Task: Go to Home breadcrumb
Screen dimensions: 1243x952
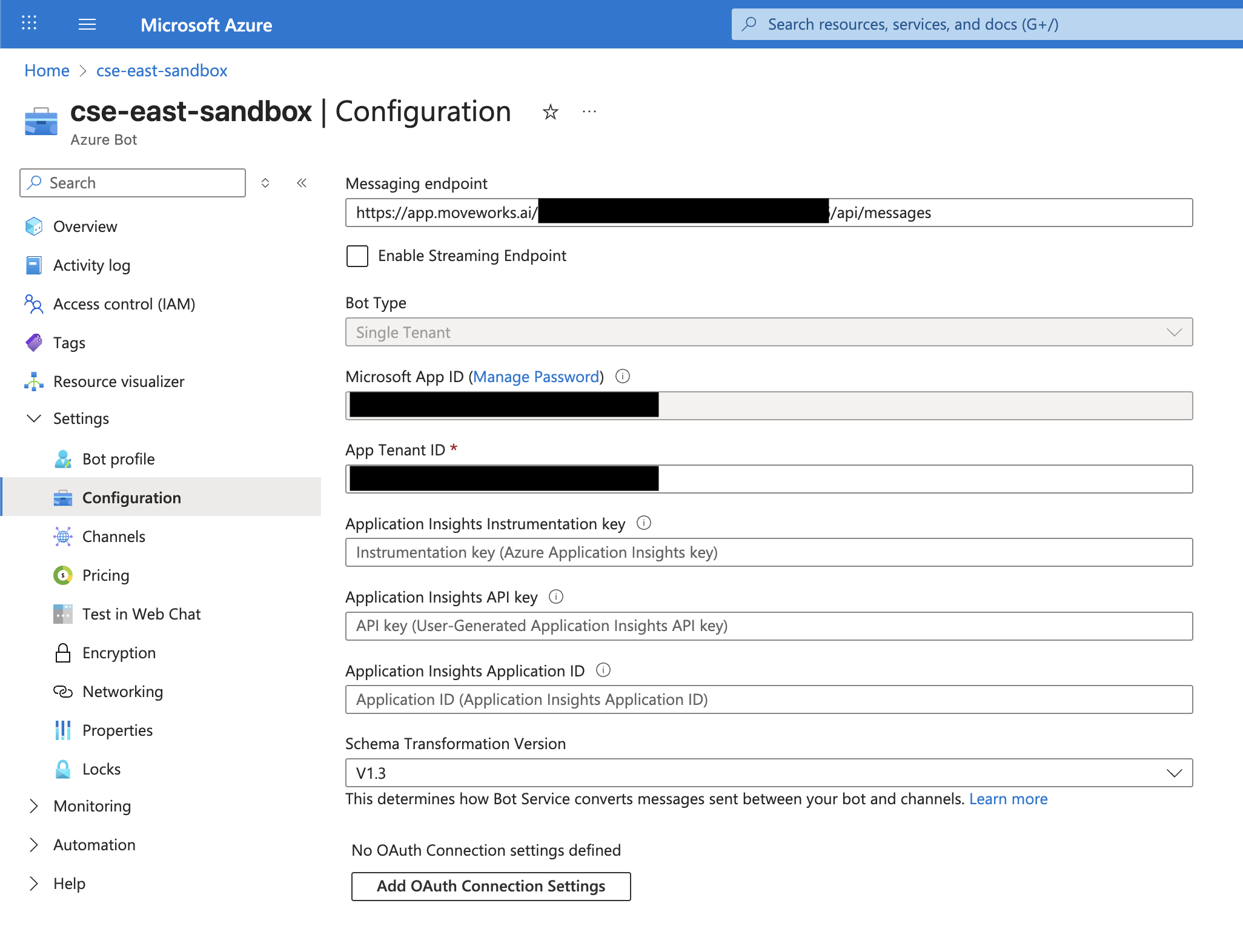Action: 47,71
